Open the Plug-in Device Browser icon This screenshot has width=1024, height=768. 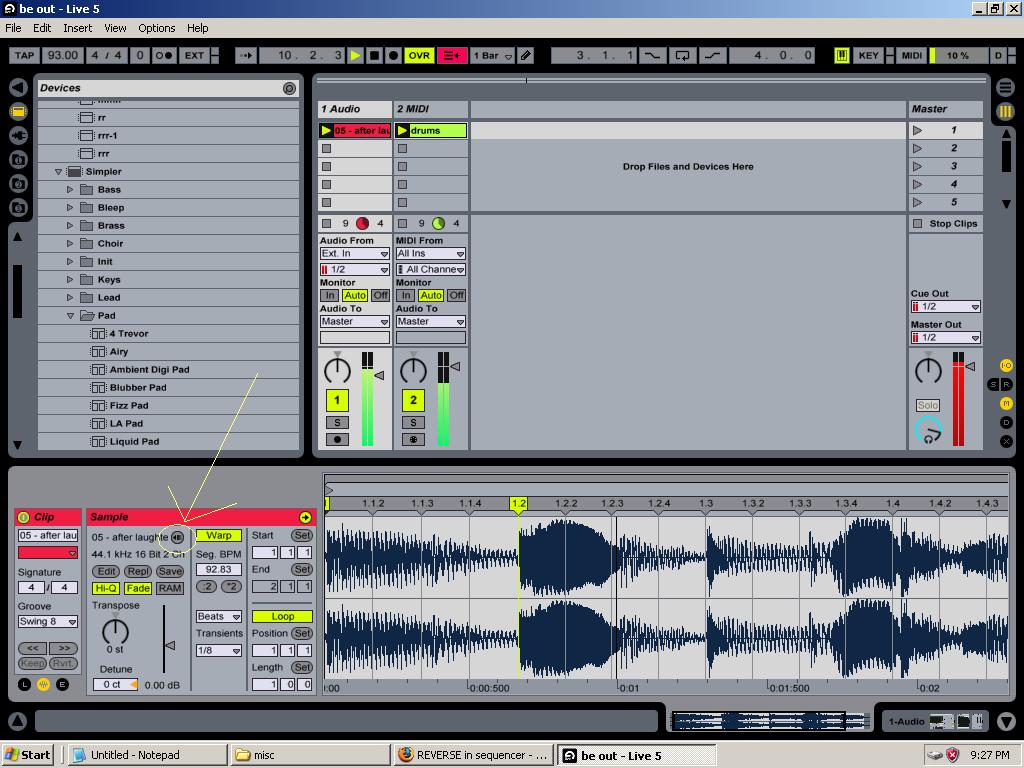tap(18, 136)
